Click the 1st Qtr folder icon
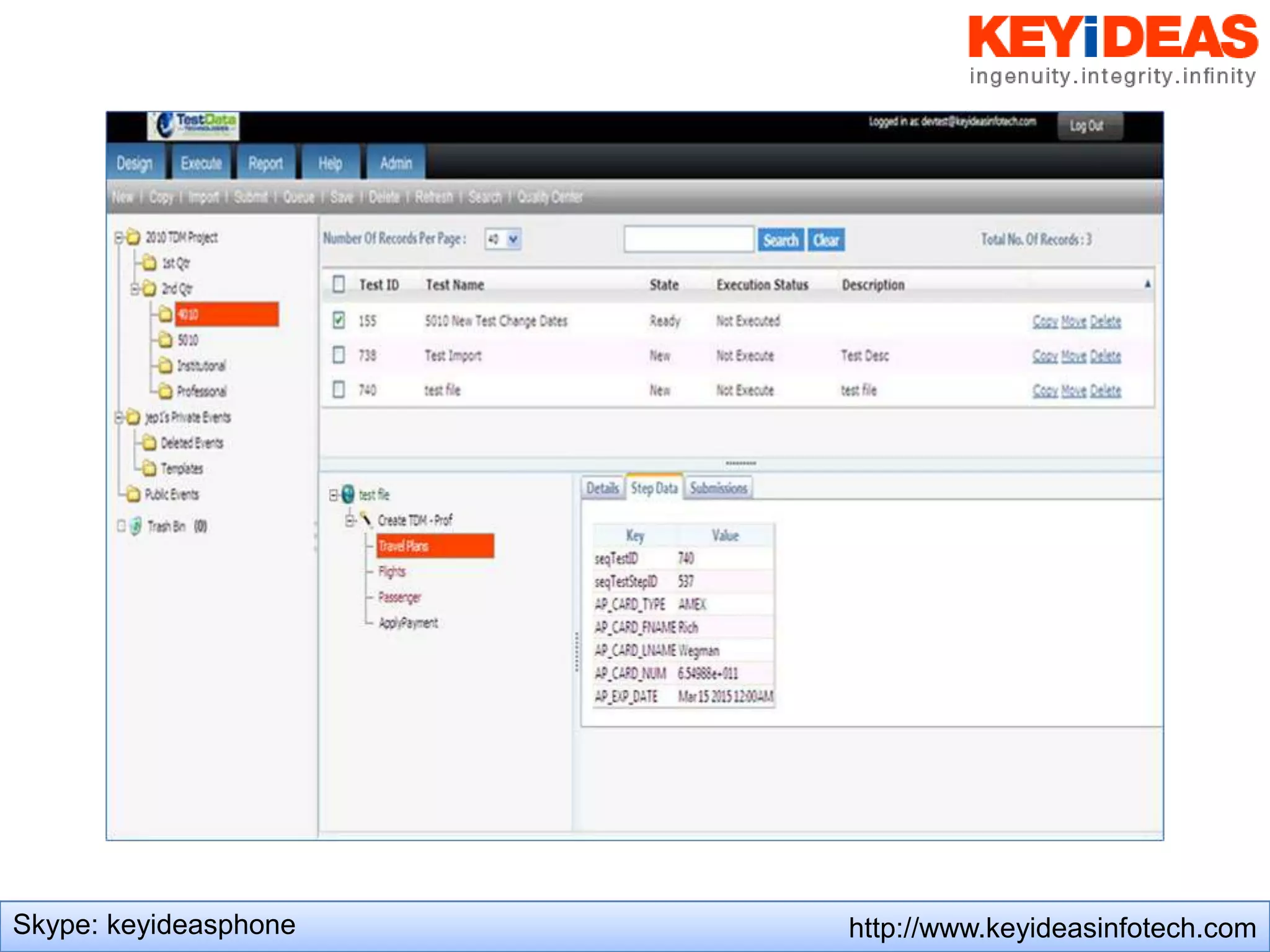Screen dimensions: 1270x952 click(x=149, y=263)
